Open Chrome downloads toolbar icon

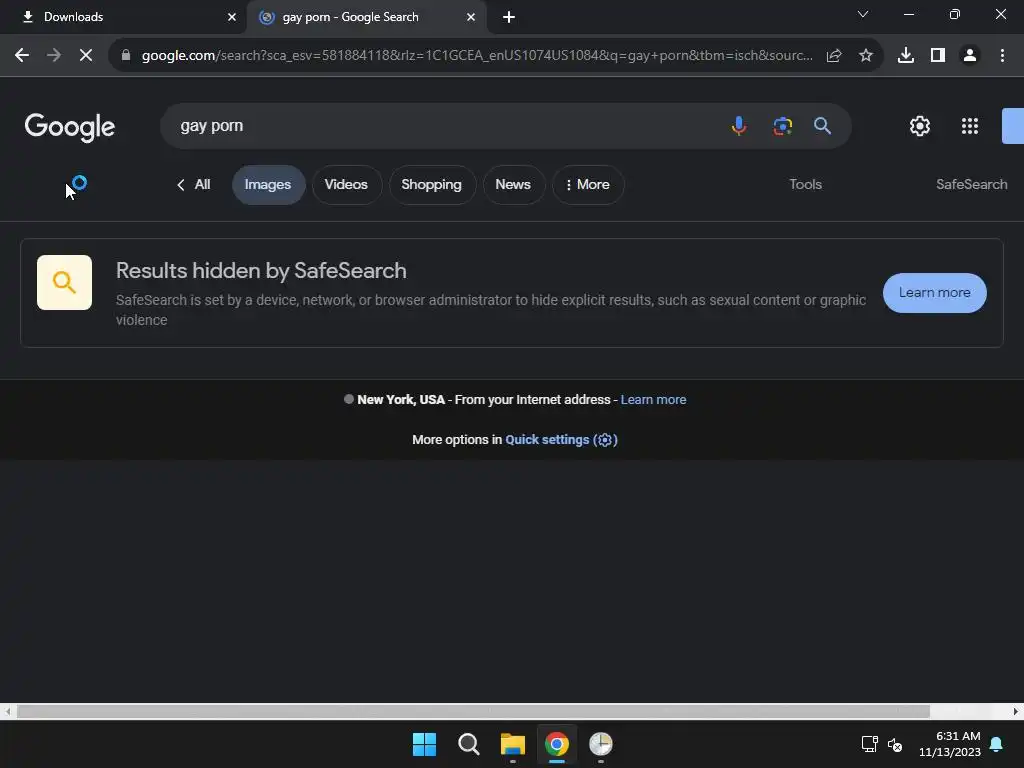point(906,56)
